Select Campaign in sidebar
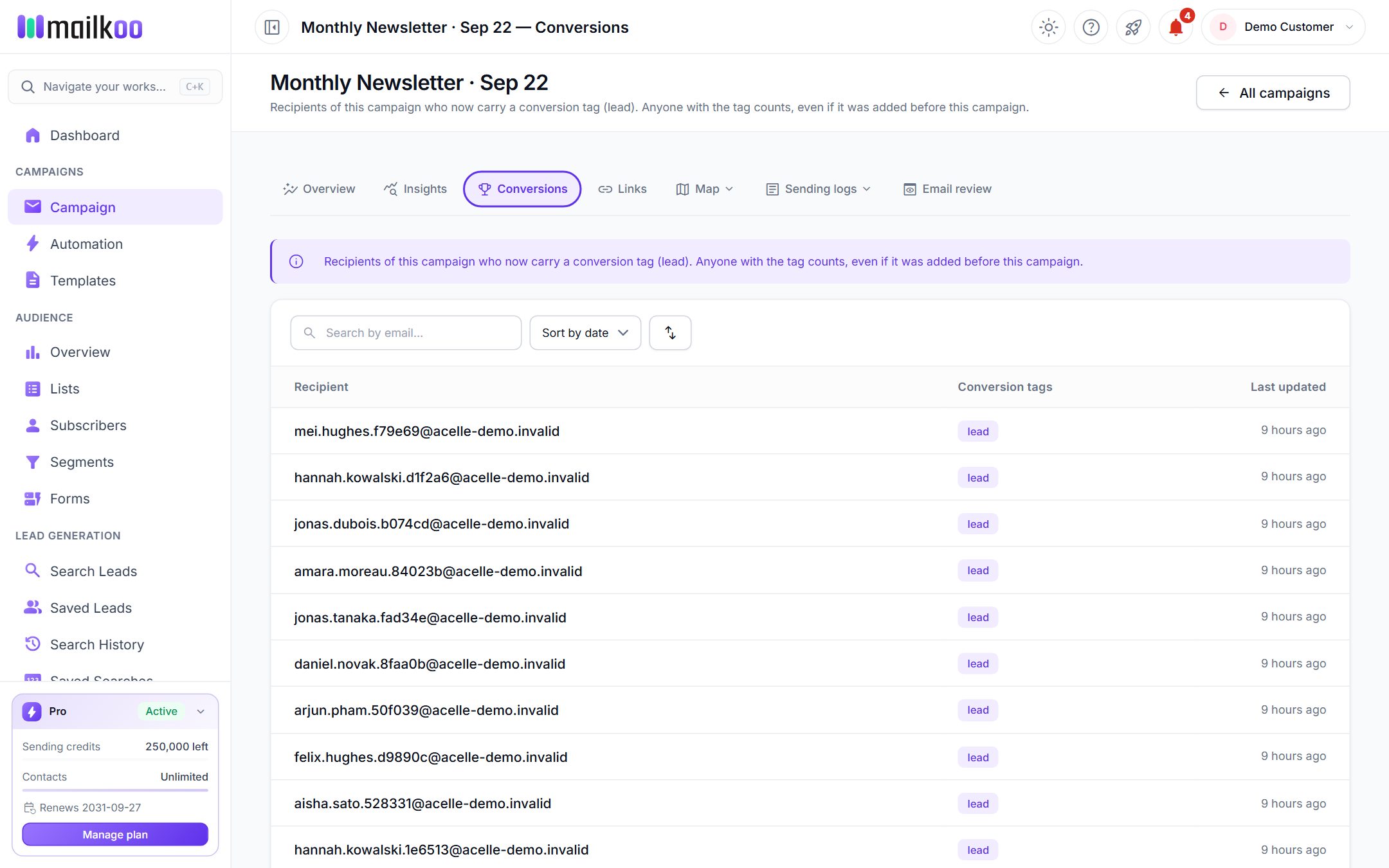 [x=115, y=207]
